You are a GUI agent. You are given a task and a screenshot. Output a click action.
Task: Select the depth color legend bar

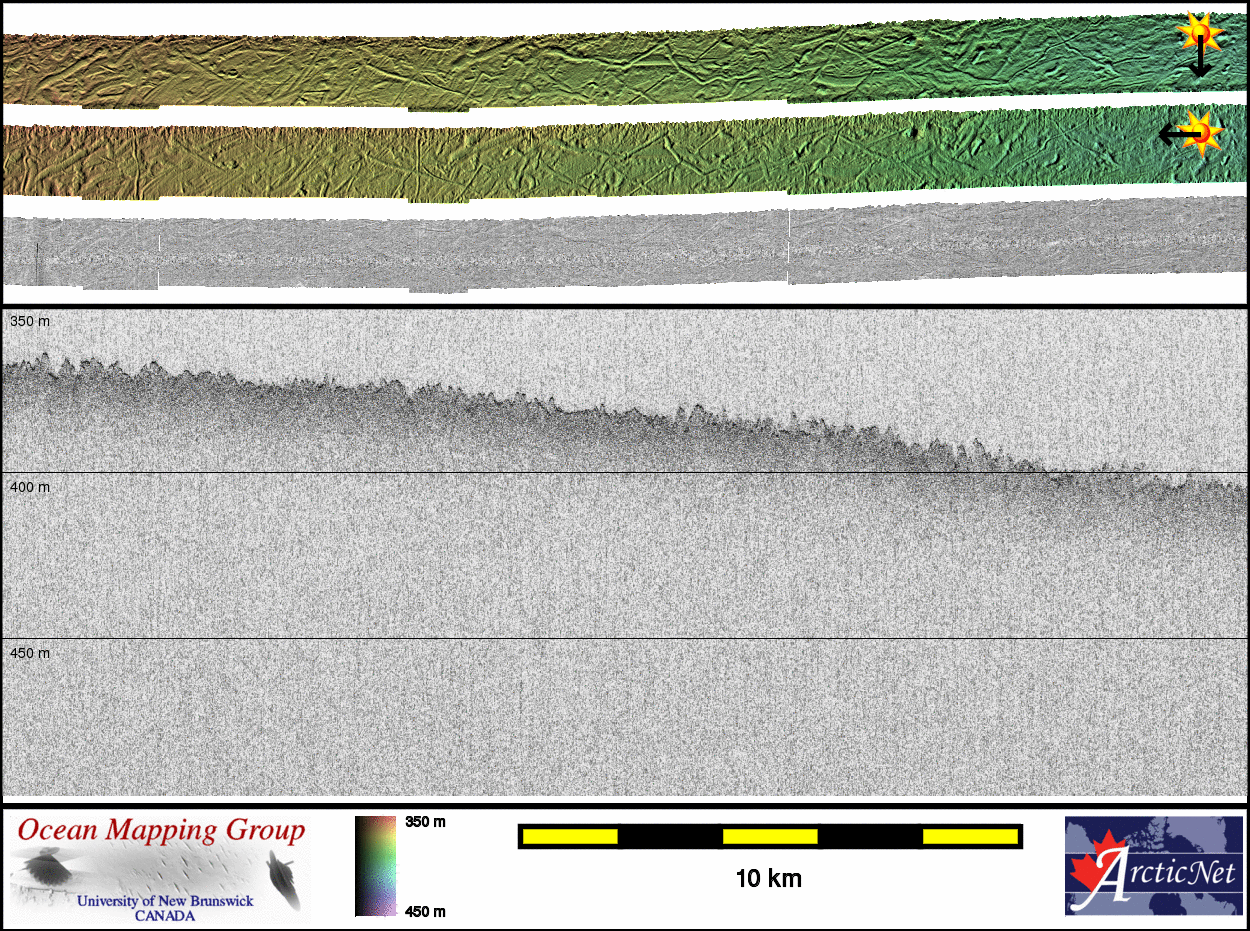tap(375, 866)
